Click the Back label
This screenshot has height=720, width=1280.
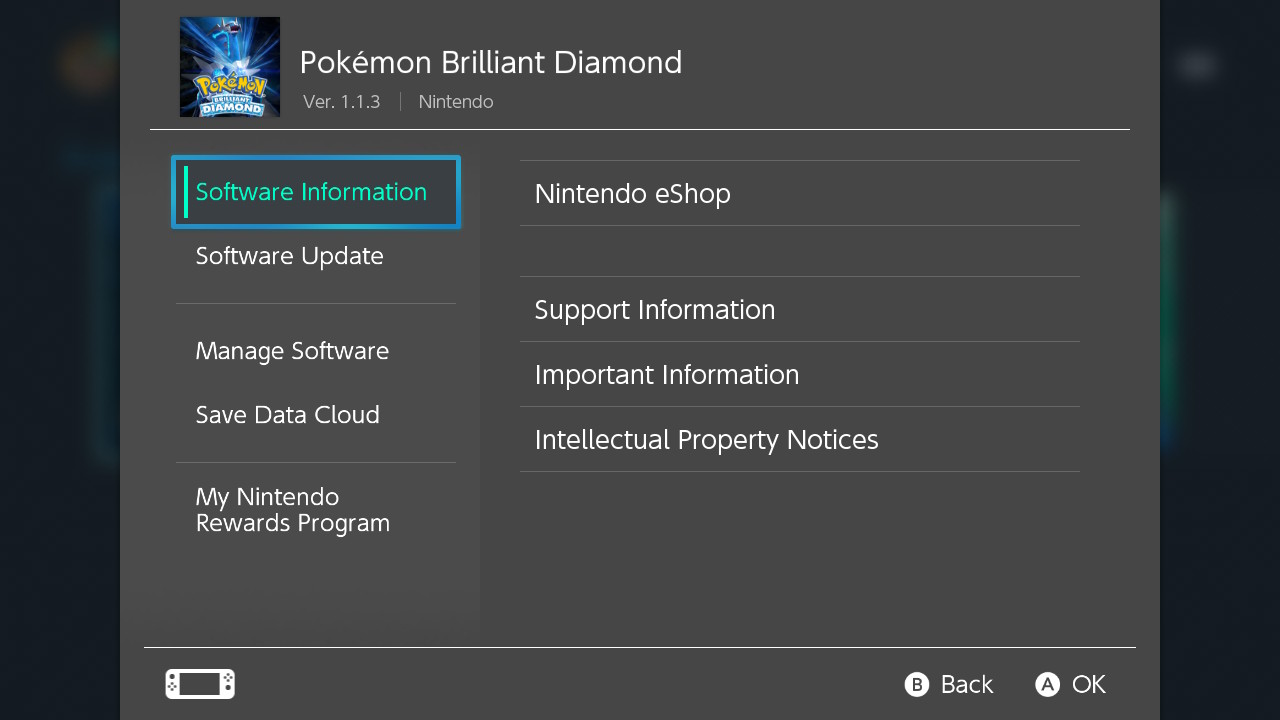pyautogui.click(x=967, y=684)
